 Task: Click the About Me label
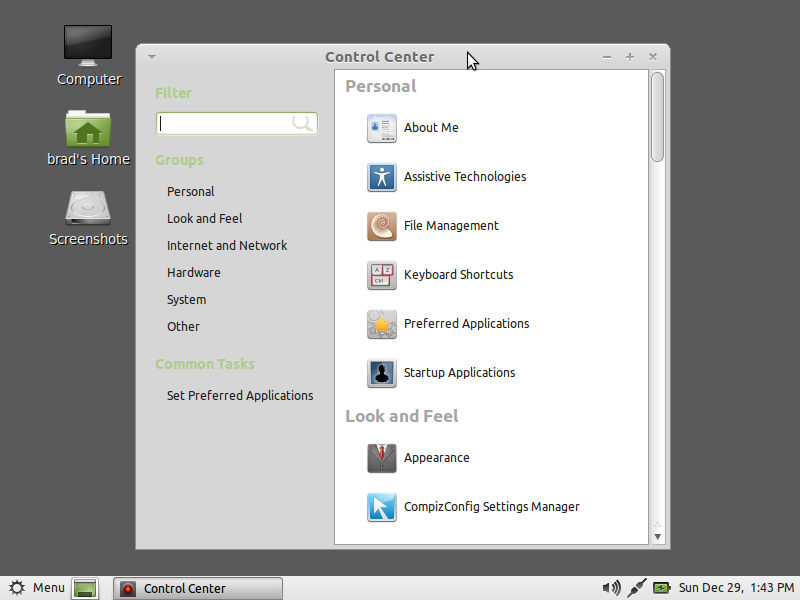431,128
